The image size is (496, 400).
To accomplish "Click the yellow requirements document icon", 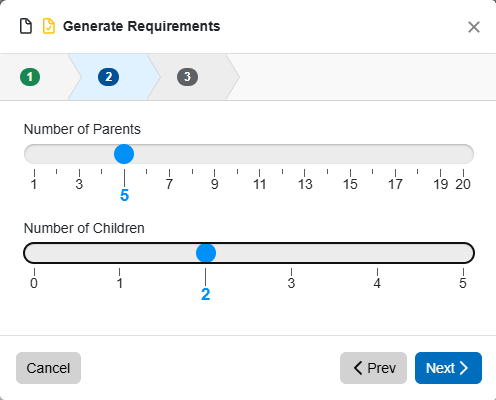I will [x=49, y=26].
